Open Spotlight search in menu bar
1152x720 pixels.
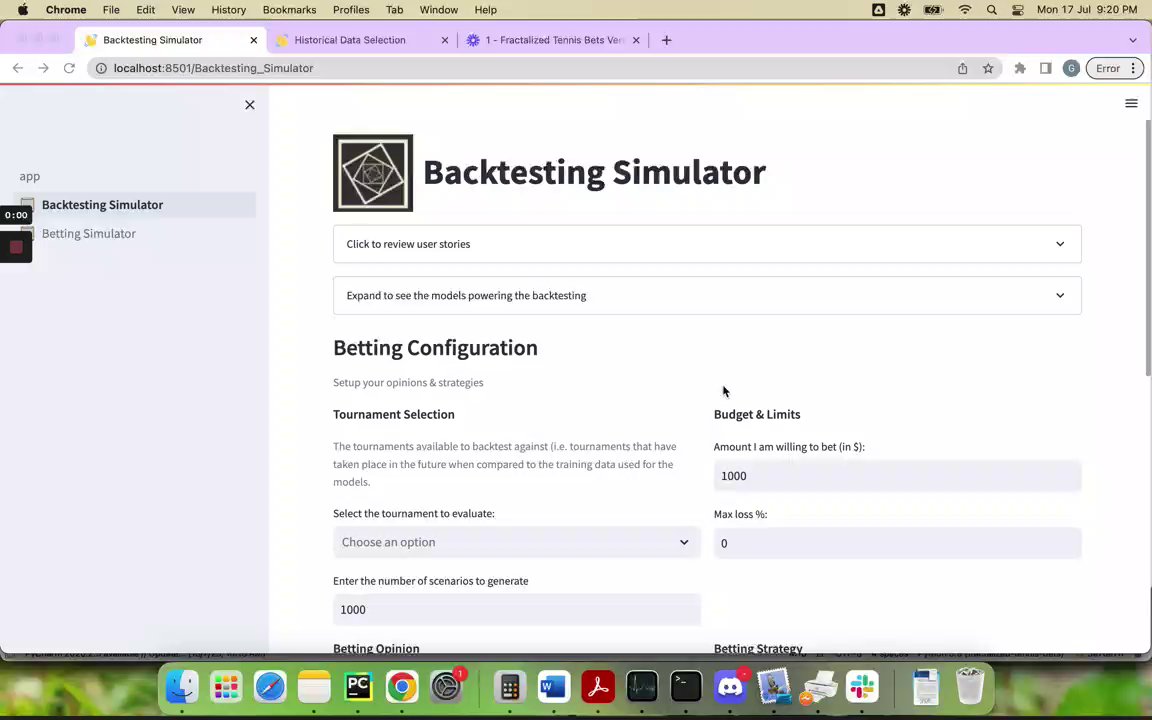coord(992,10)
